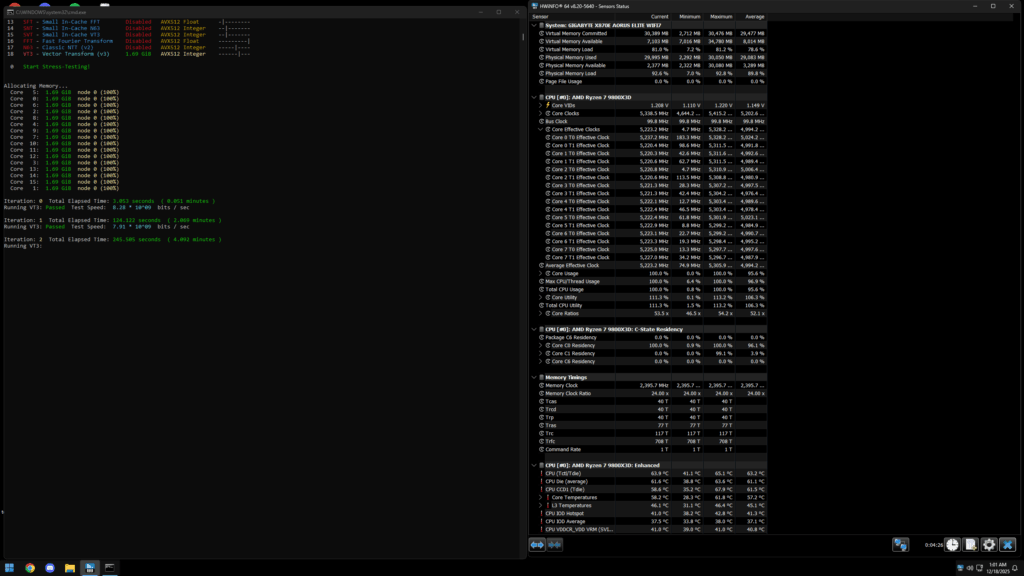Click the HWiNFO reset min/max clock button

click(x=952, y=545)
